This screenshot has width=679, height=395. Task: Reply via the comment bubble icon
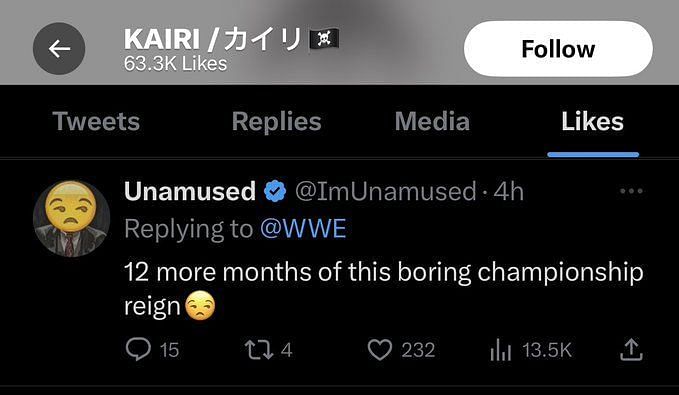[138, 349]
